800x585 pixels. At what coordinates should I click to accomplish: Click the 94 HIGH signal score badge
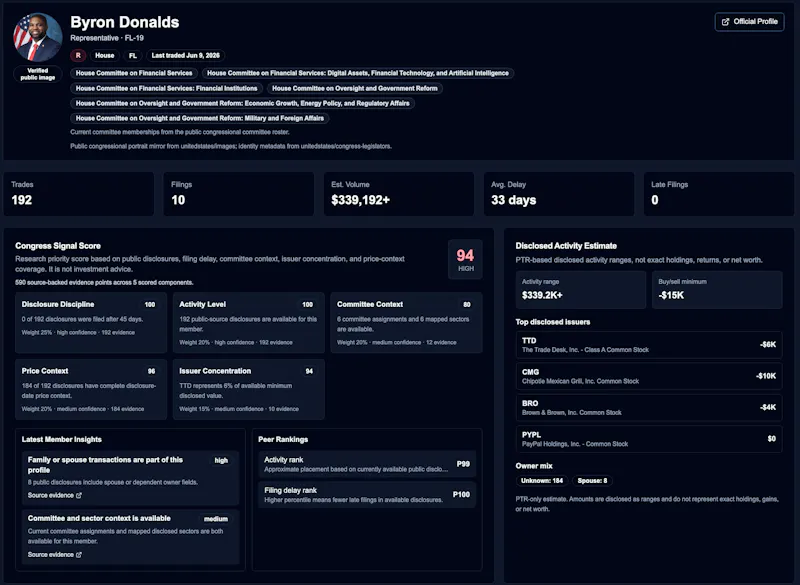(x=465, y=259)
